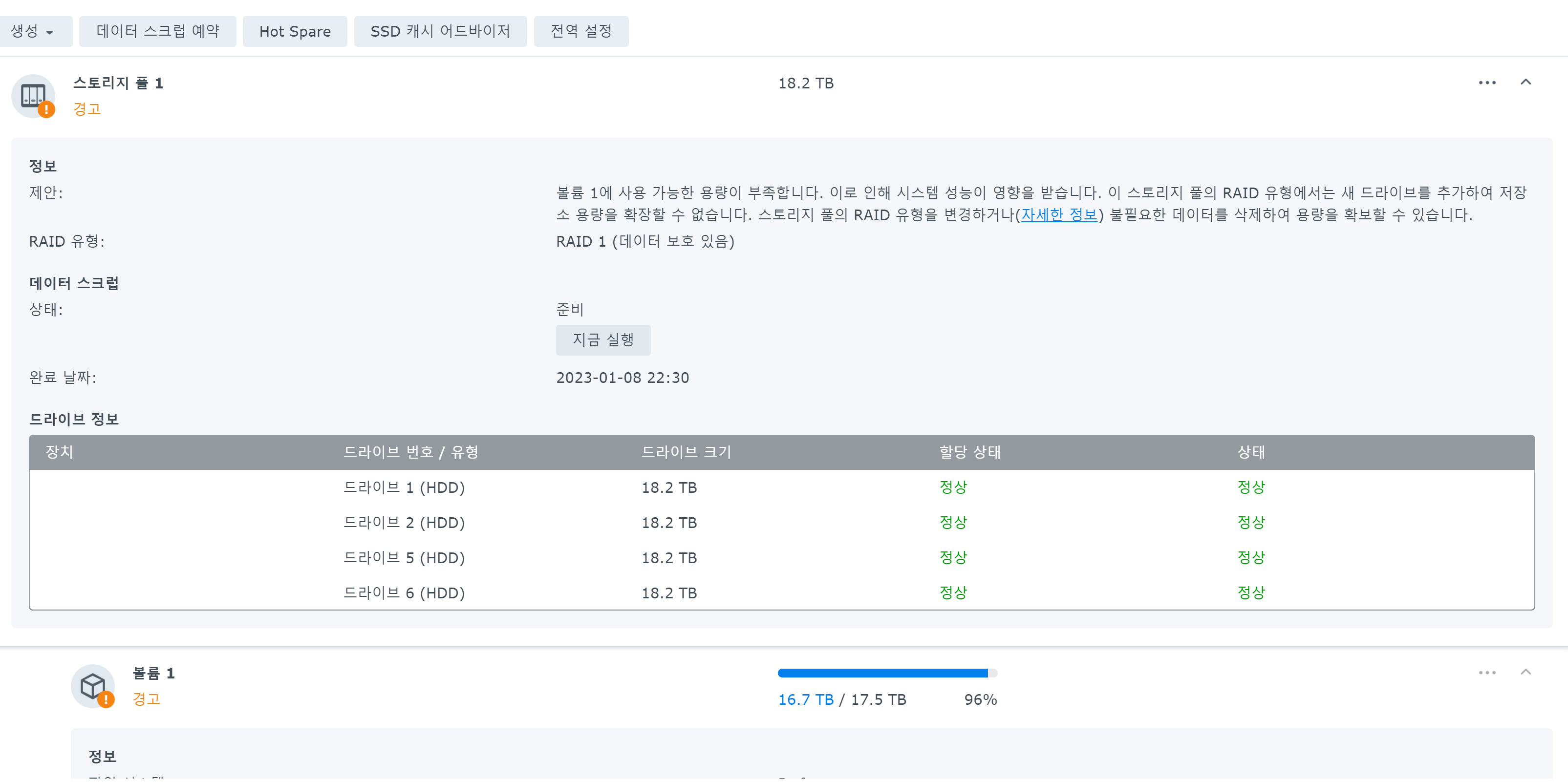Click the 드라이브 번호 / 유형 column header
This screenshot has height=782, width=1568.
point(411,452)
